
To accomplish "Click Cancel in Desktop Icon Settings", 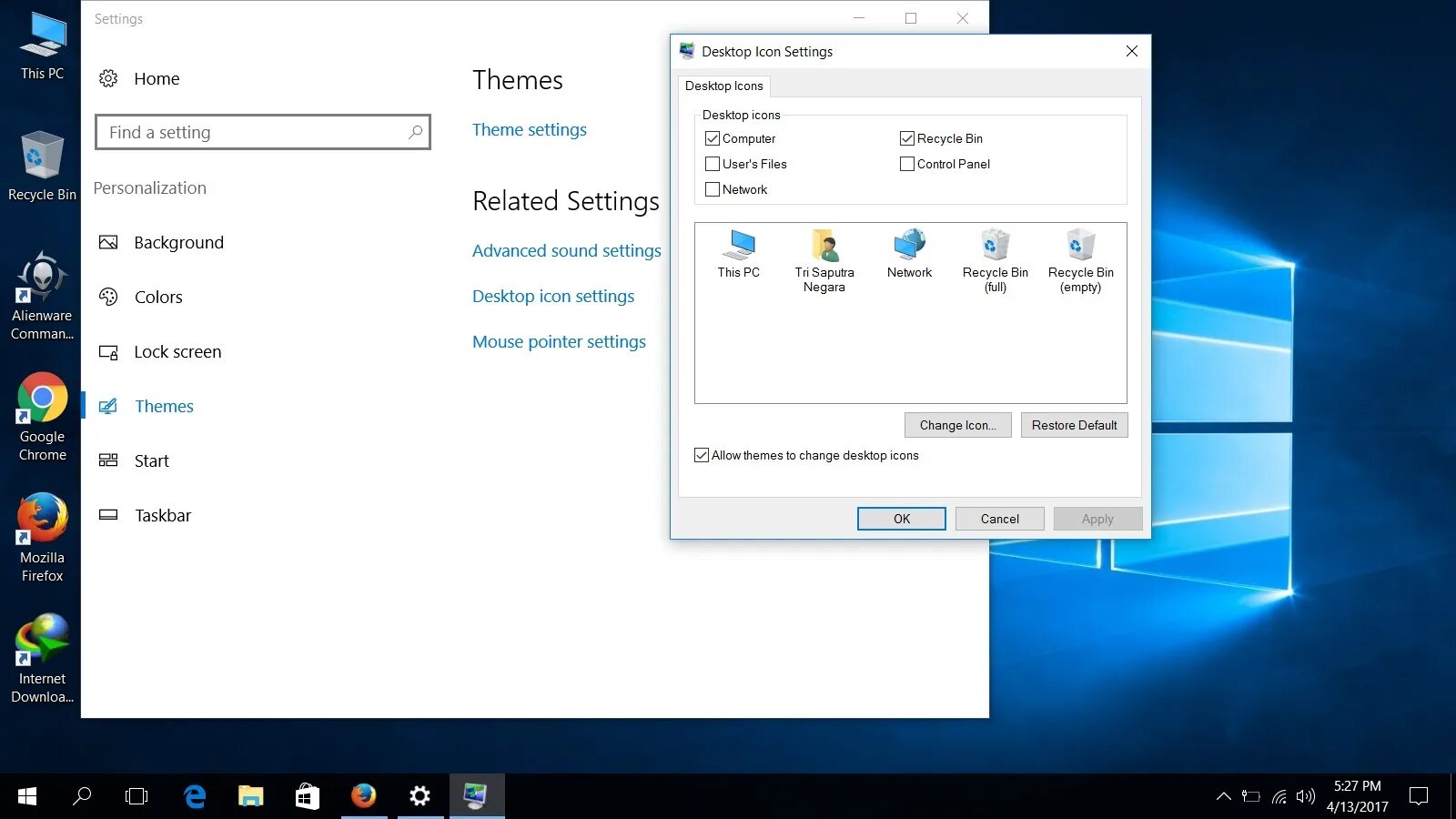I will tap(1000, 519).
